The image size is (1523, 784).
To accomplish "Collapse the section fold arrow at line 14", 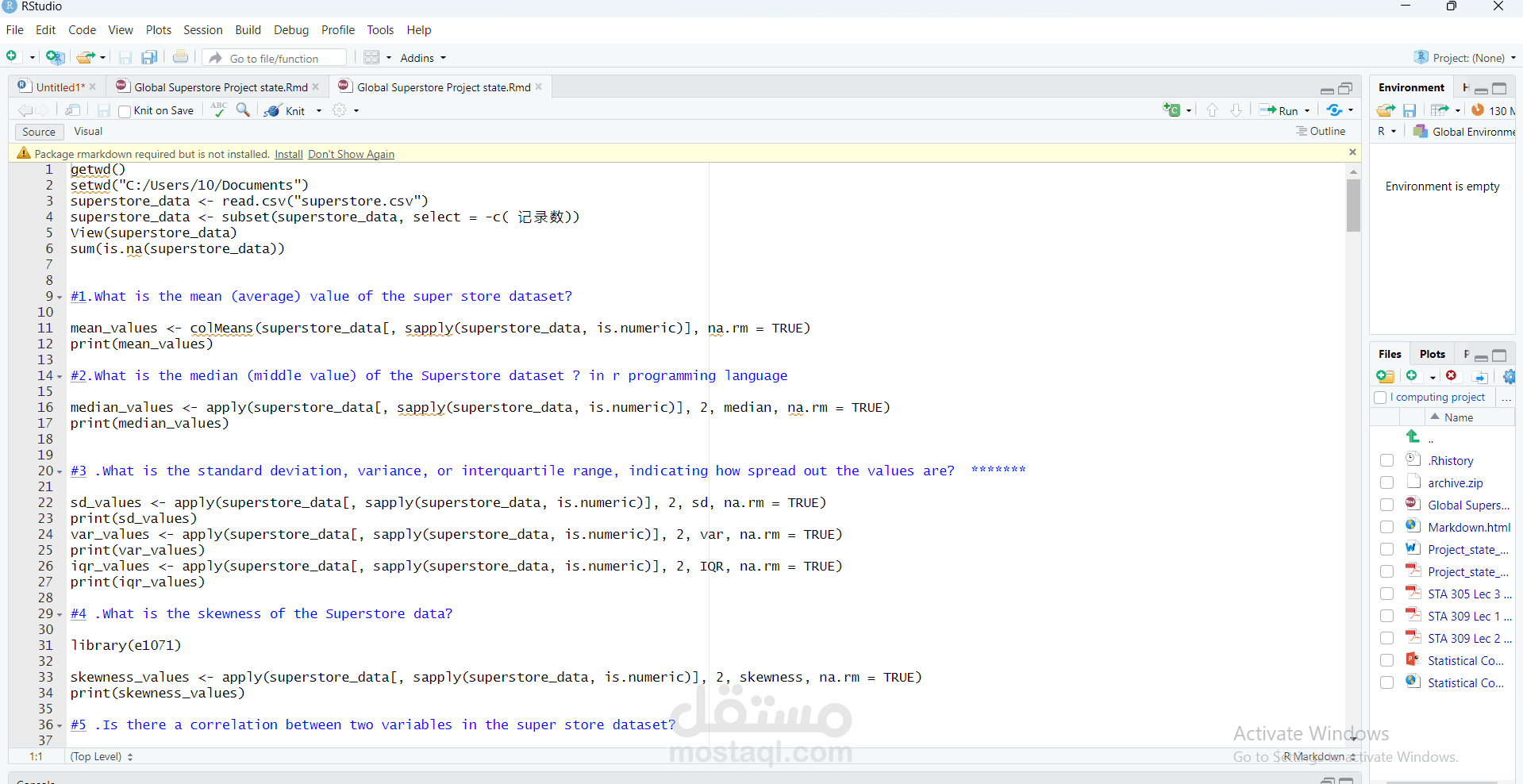I will coord(60,377).
